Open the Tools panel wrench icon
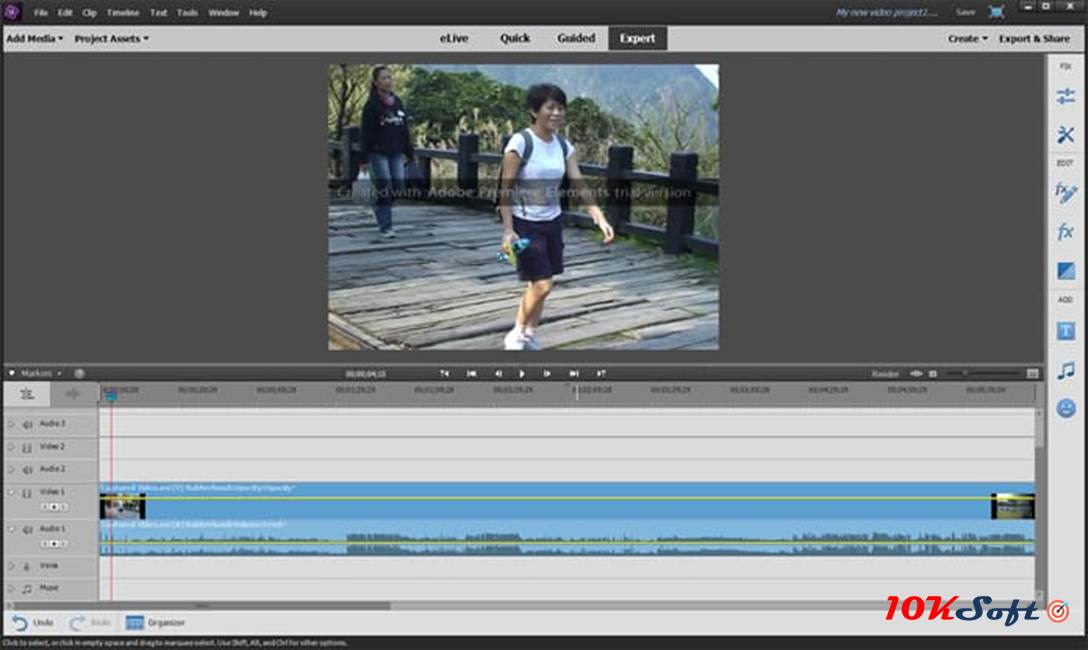This screenshot has width=1088, height=650. [1066, 134]
